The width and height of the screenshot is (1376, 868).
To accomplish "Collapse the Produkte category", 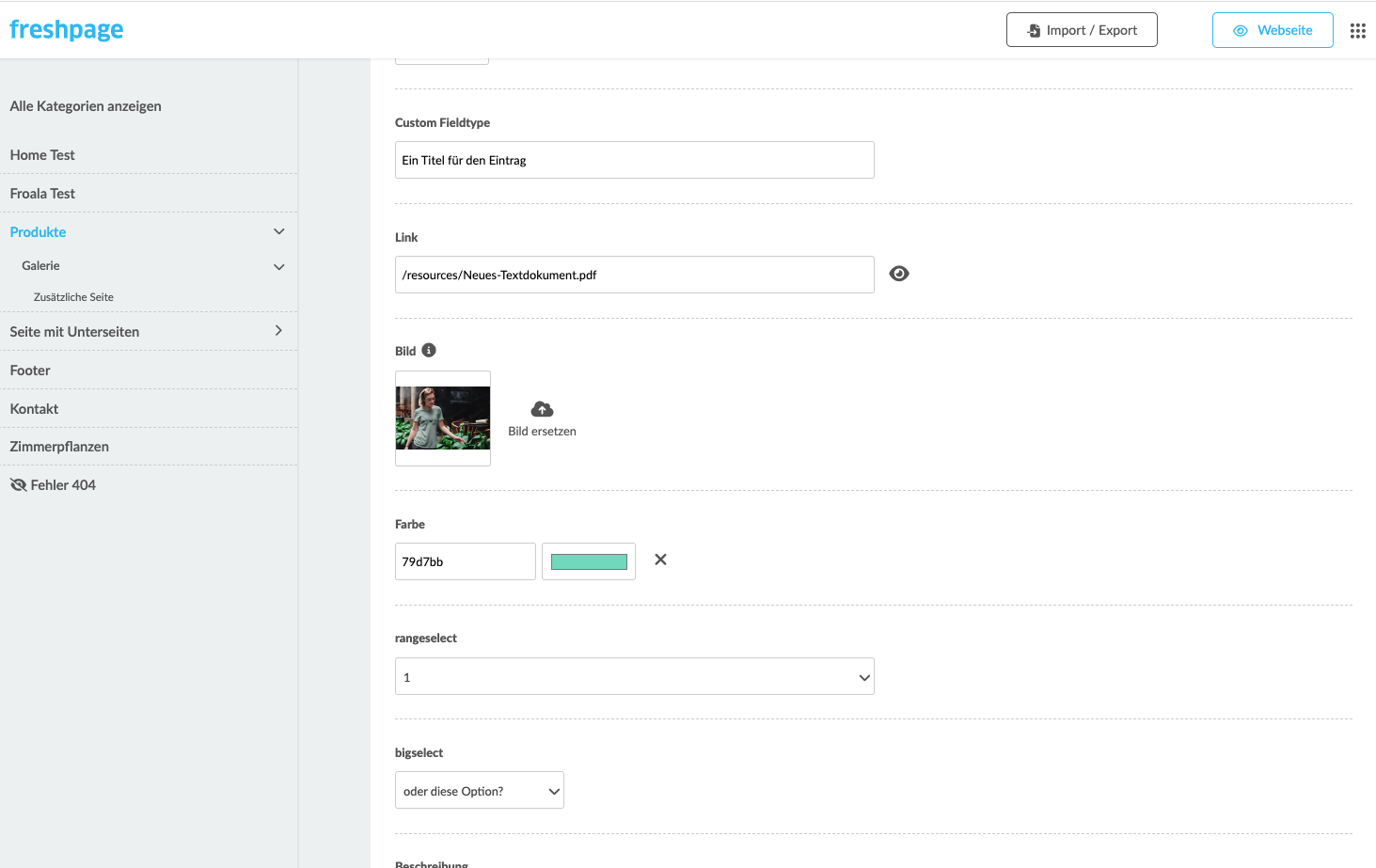I will click(x=278, y=231).
